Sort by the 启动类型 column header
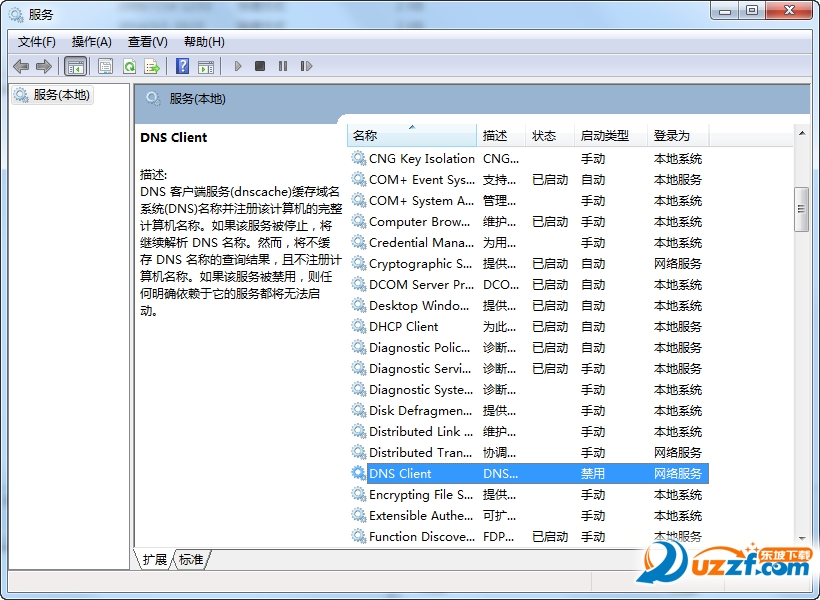 point(605,135)
